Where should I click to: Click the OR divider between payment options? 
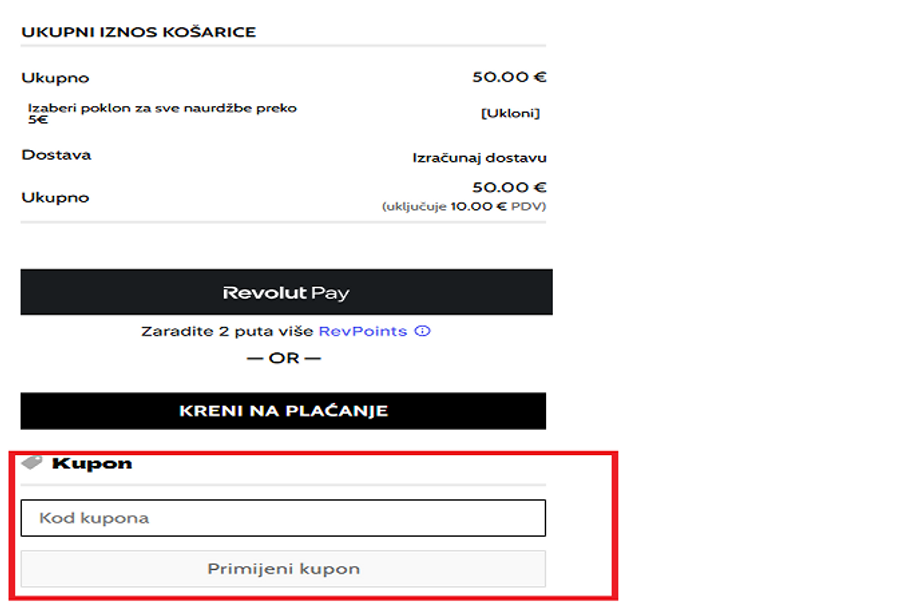284,357
